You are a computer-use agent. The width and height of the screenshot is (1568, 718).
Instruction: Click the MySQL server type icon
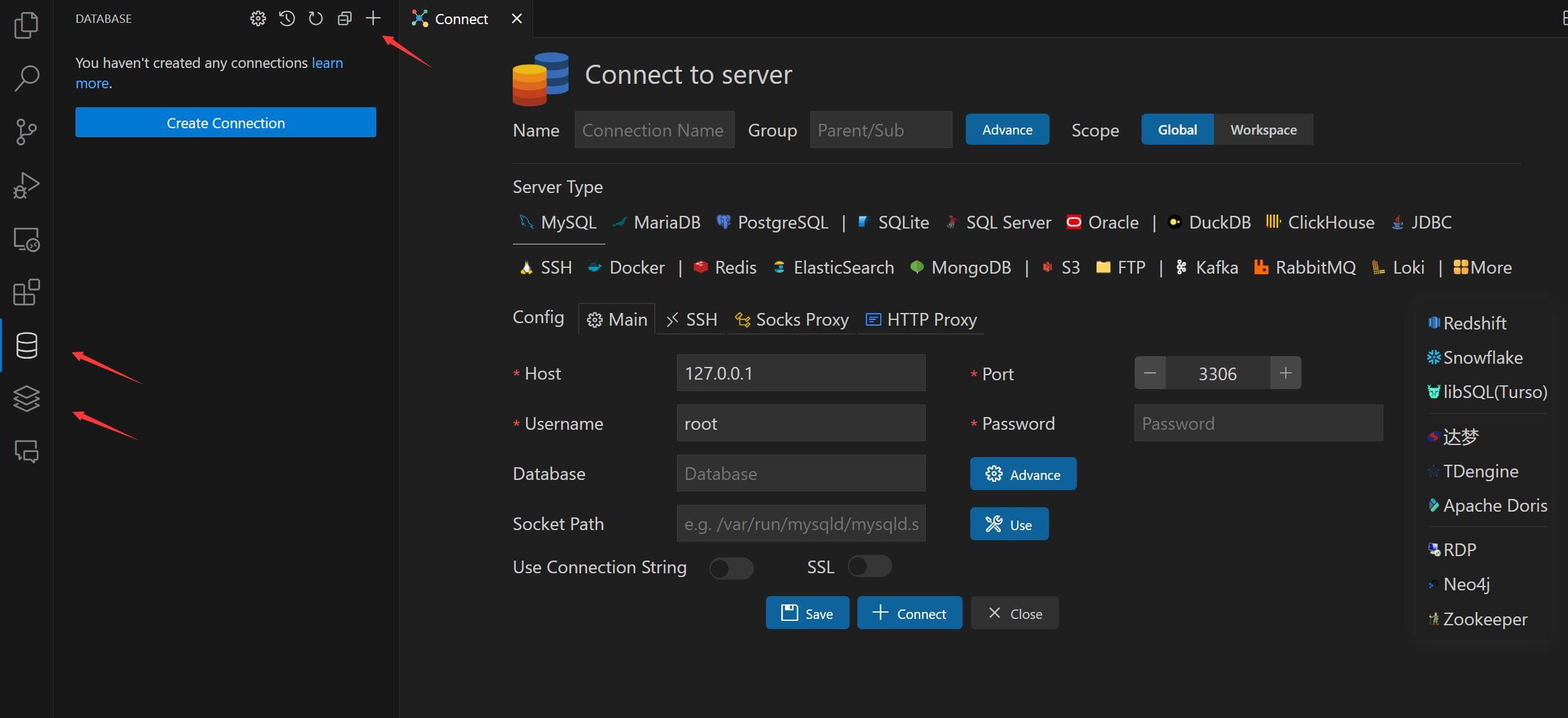(x=525, y=222)
